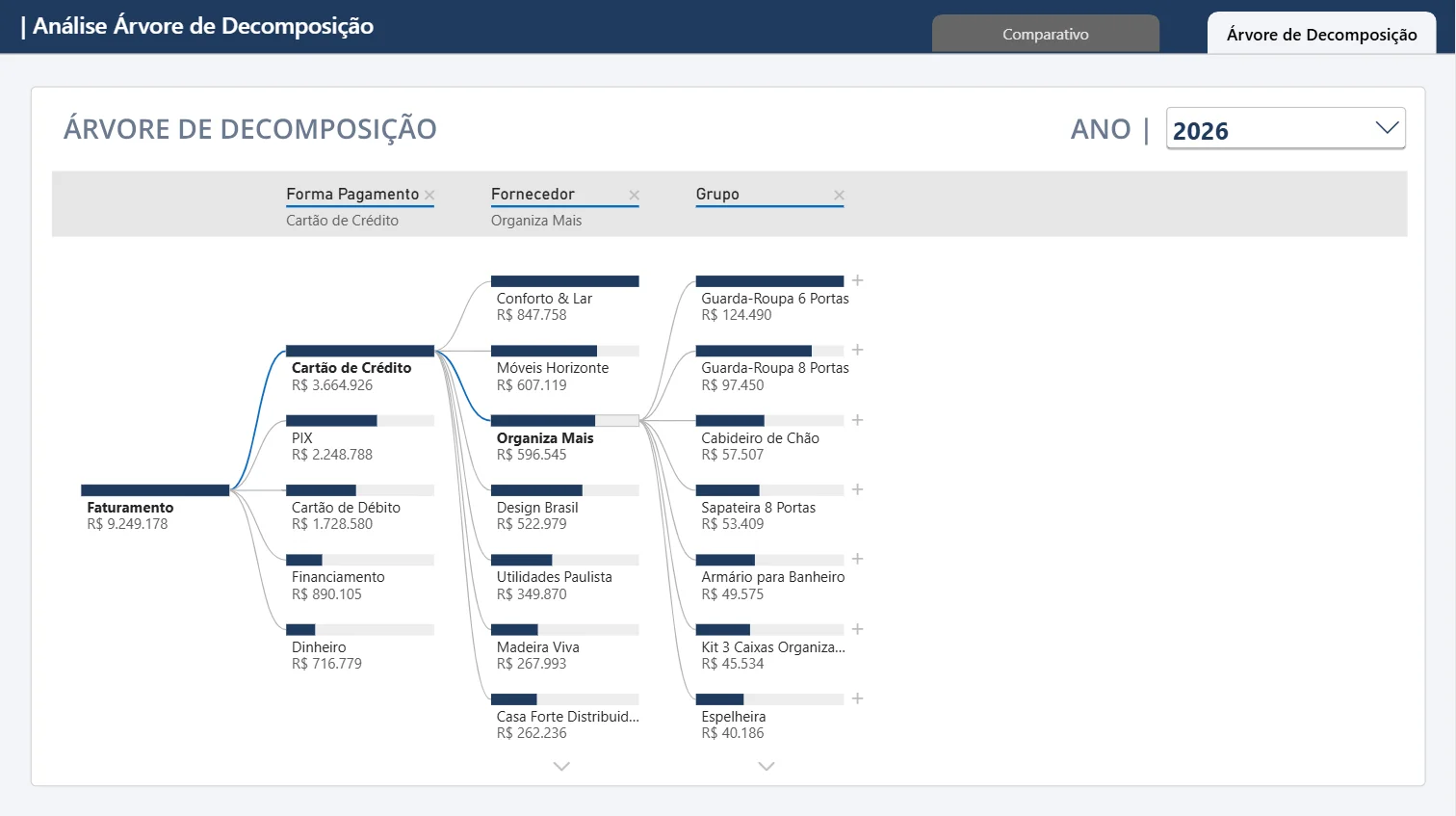This screenshot has height=816, width=1456.
Task: Select the Cartão de Crédito node
Action: click(x=360, y=369)
